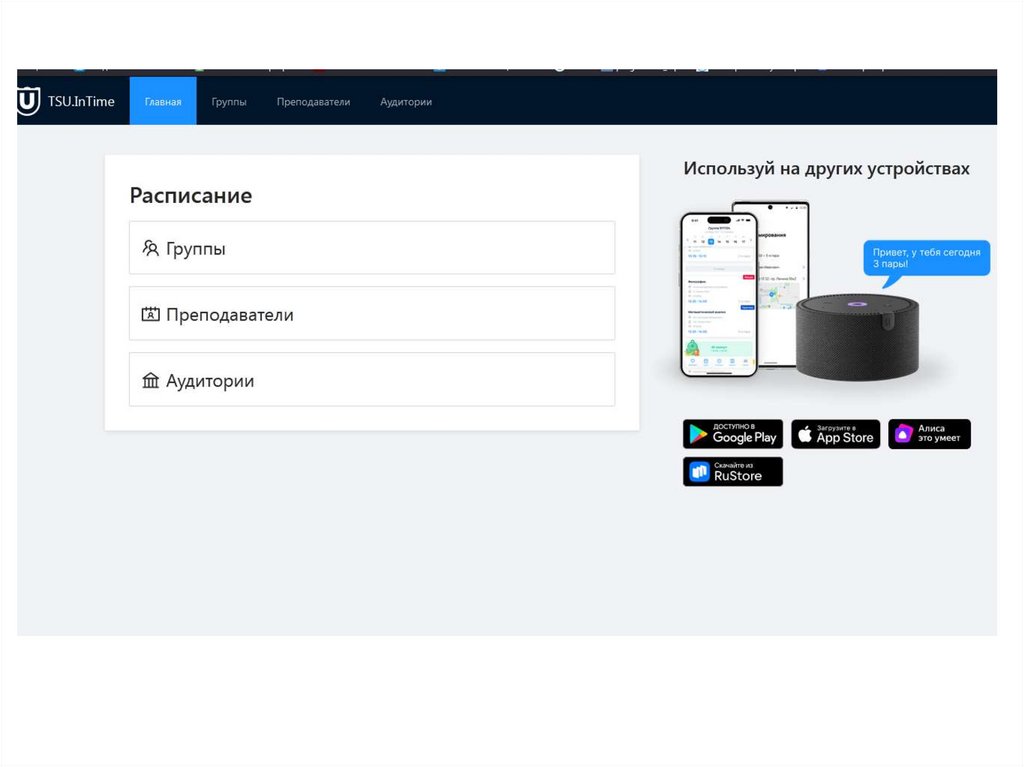Click the ID badge icon beside Преподаватели

(x=151, y=314)
